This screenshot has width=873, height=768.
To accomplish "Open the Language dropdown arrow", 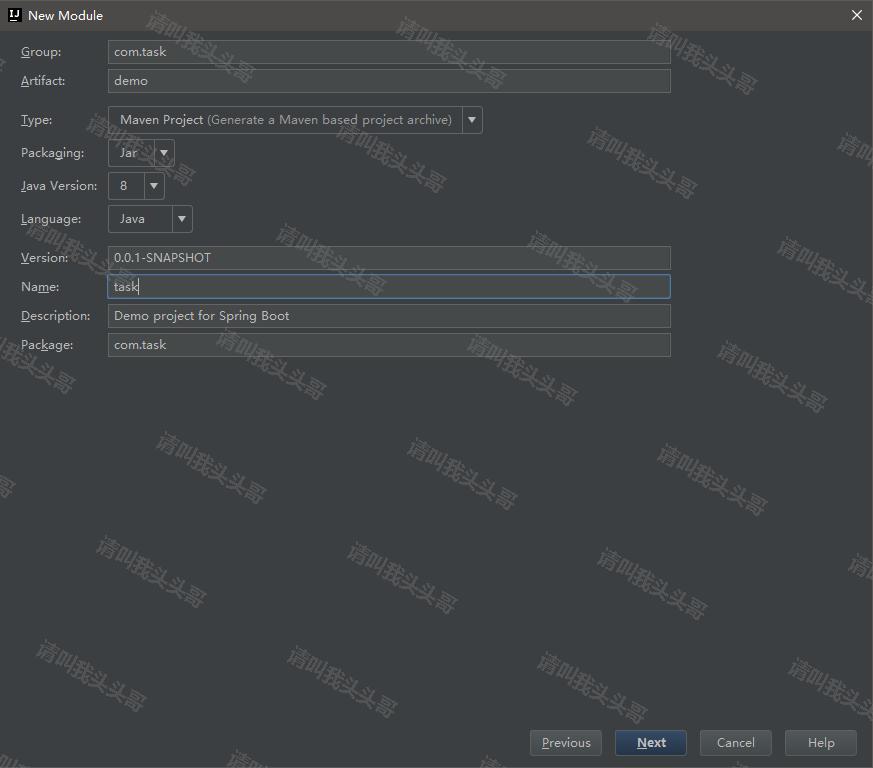I will click(182, 219).
